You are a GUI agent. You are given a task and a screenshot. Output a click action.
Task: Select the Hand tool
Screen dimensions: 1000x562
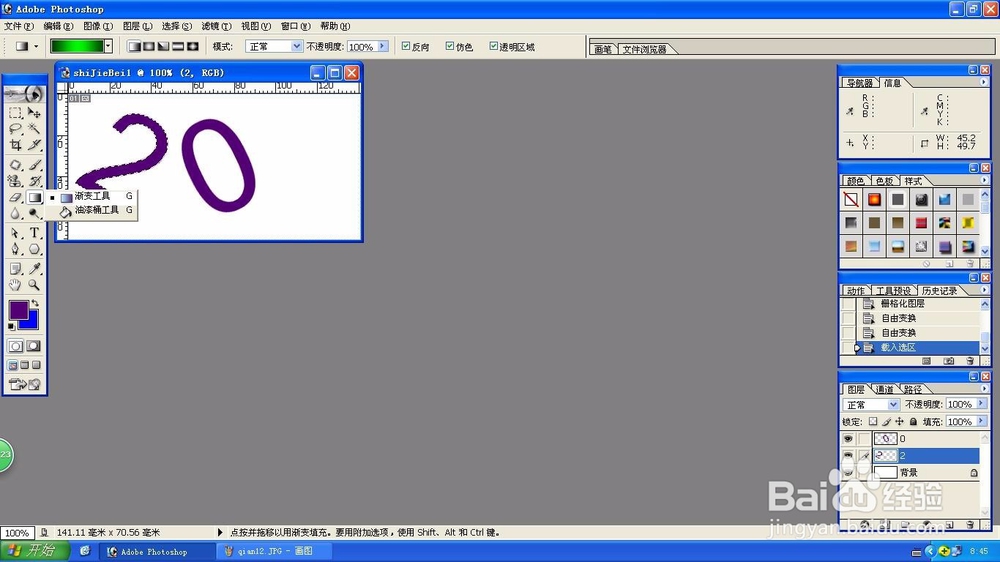click(x=15, y=285)
